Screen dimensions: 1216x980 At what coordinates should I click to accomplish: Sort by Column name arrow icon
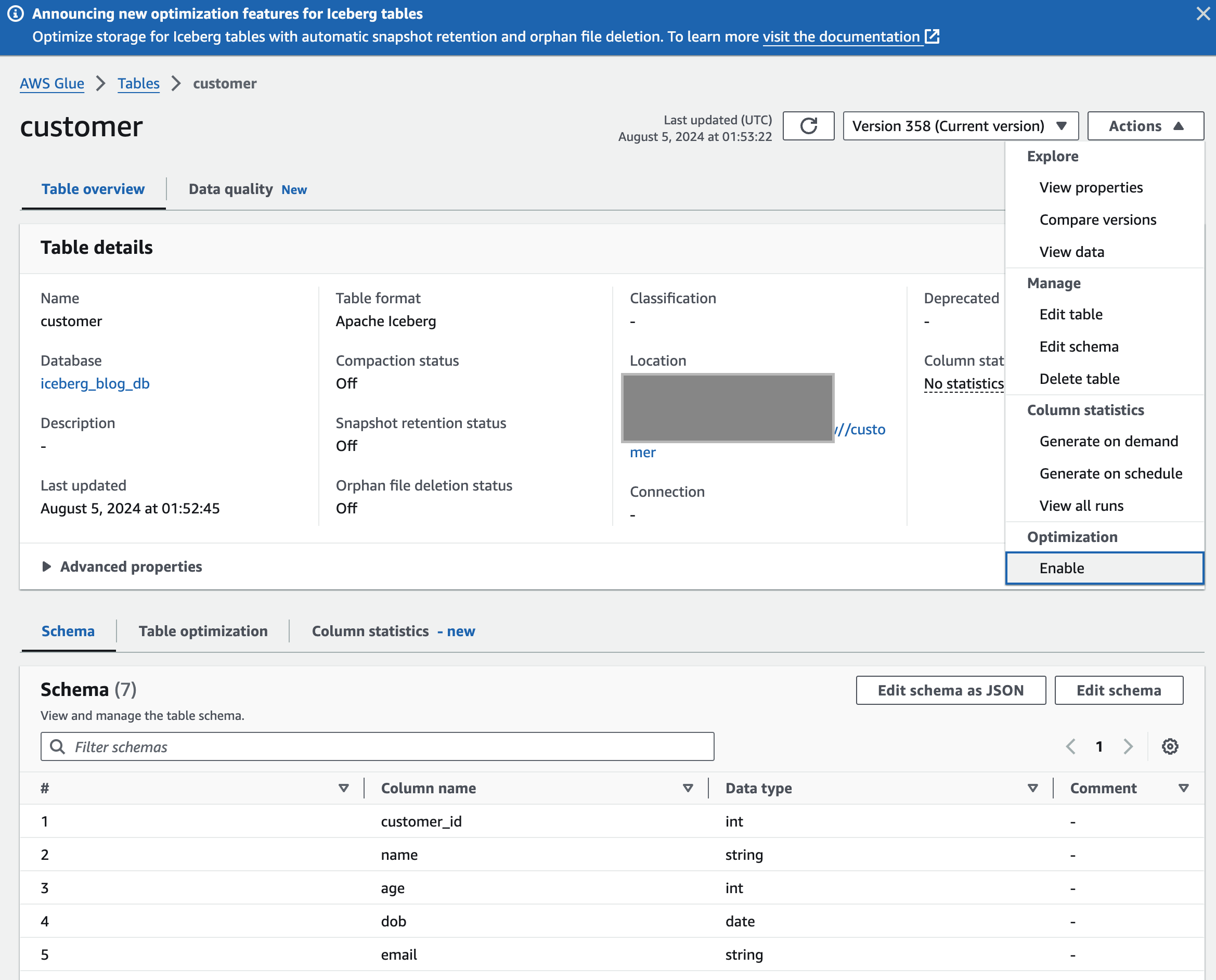click(688, 788)
